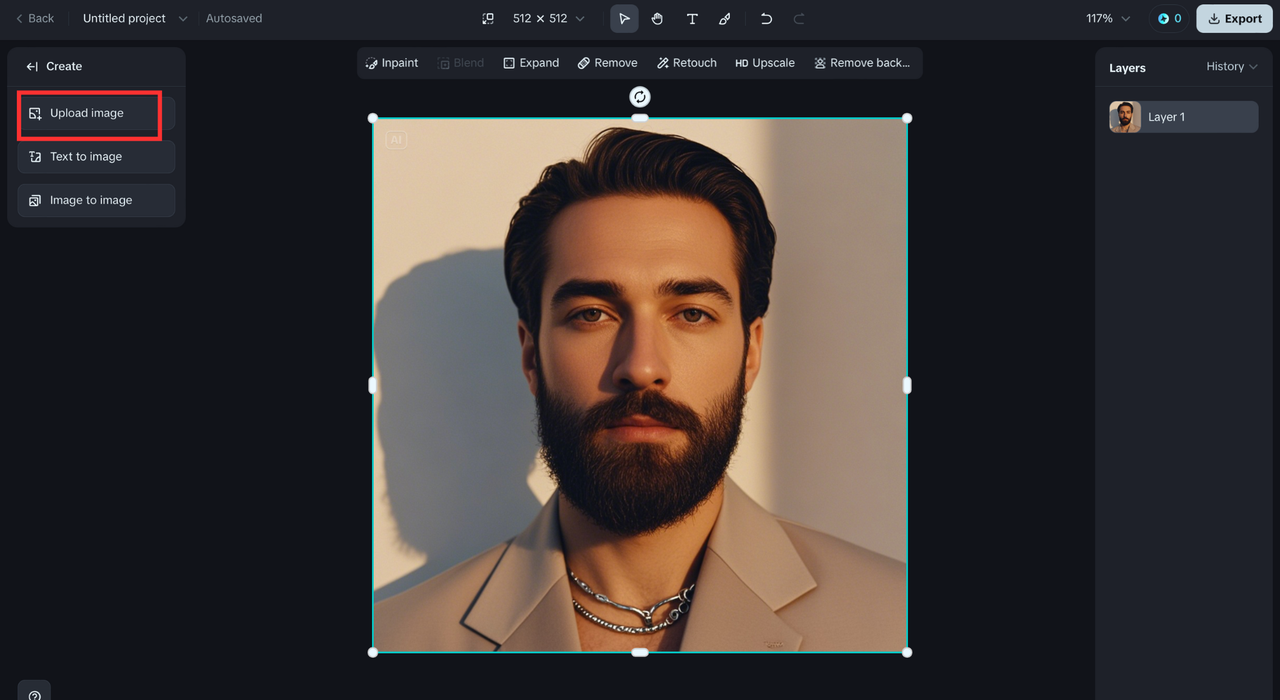The height and width of the screenshot is (700, 1280).
Task: Click the canvas resize icon beside 512 × 512
Action: pos(488,18)
